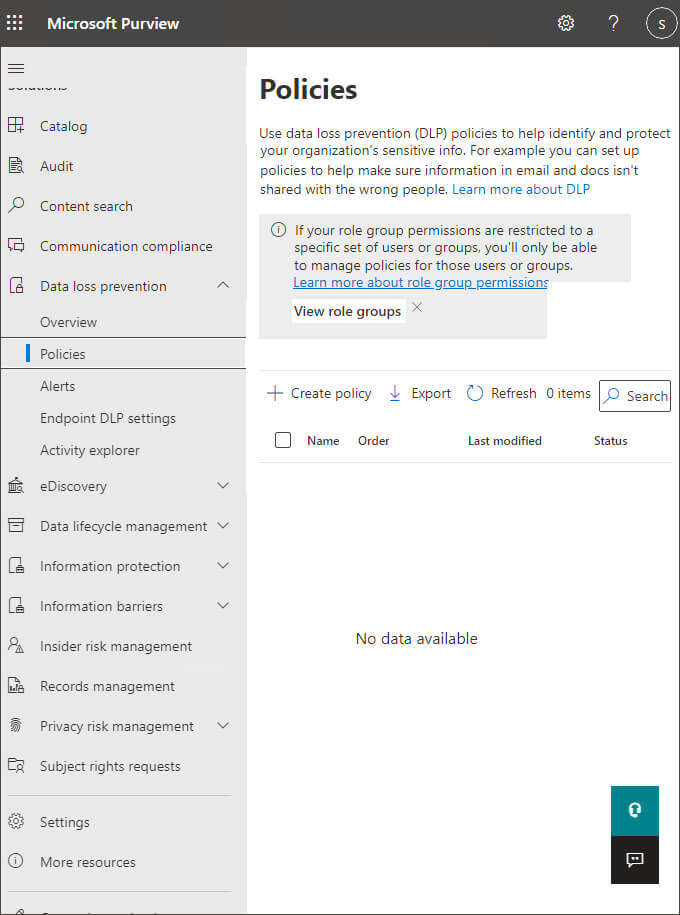Viewport: 680px width, 915px height.
Task: Follow the Learn more about DLP link
Action: pos(521,189)
